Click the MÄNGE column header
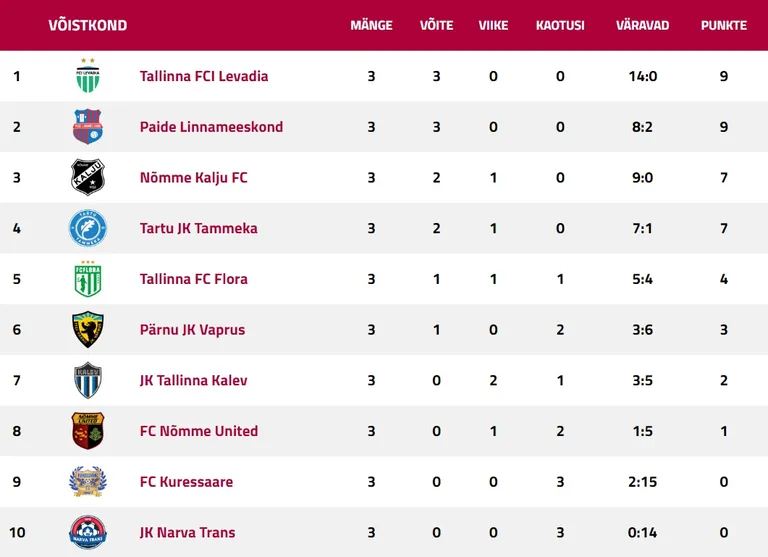Image resolution: width=768 pixels, height=557 pixels. tap(371, 25)
